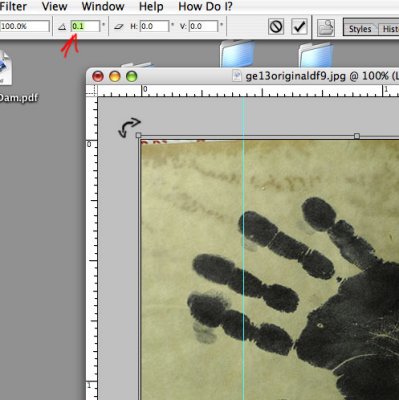Click the horizontal skew H field

click(x=154, y=26)
